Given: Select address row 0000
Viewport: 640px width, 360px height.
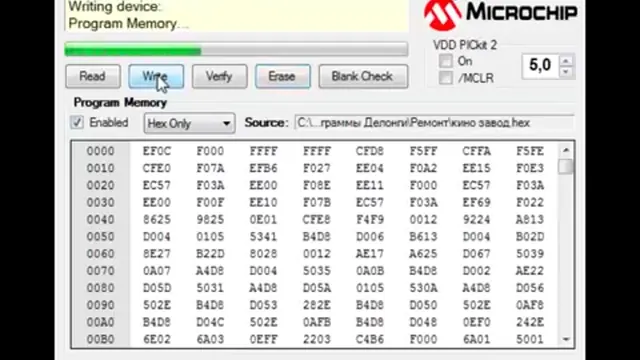Looking at the screenshot, I should (100, 151).
